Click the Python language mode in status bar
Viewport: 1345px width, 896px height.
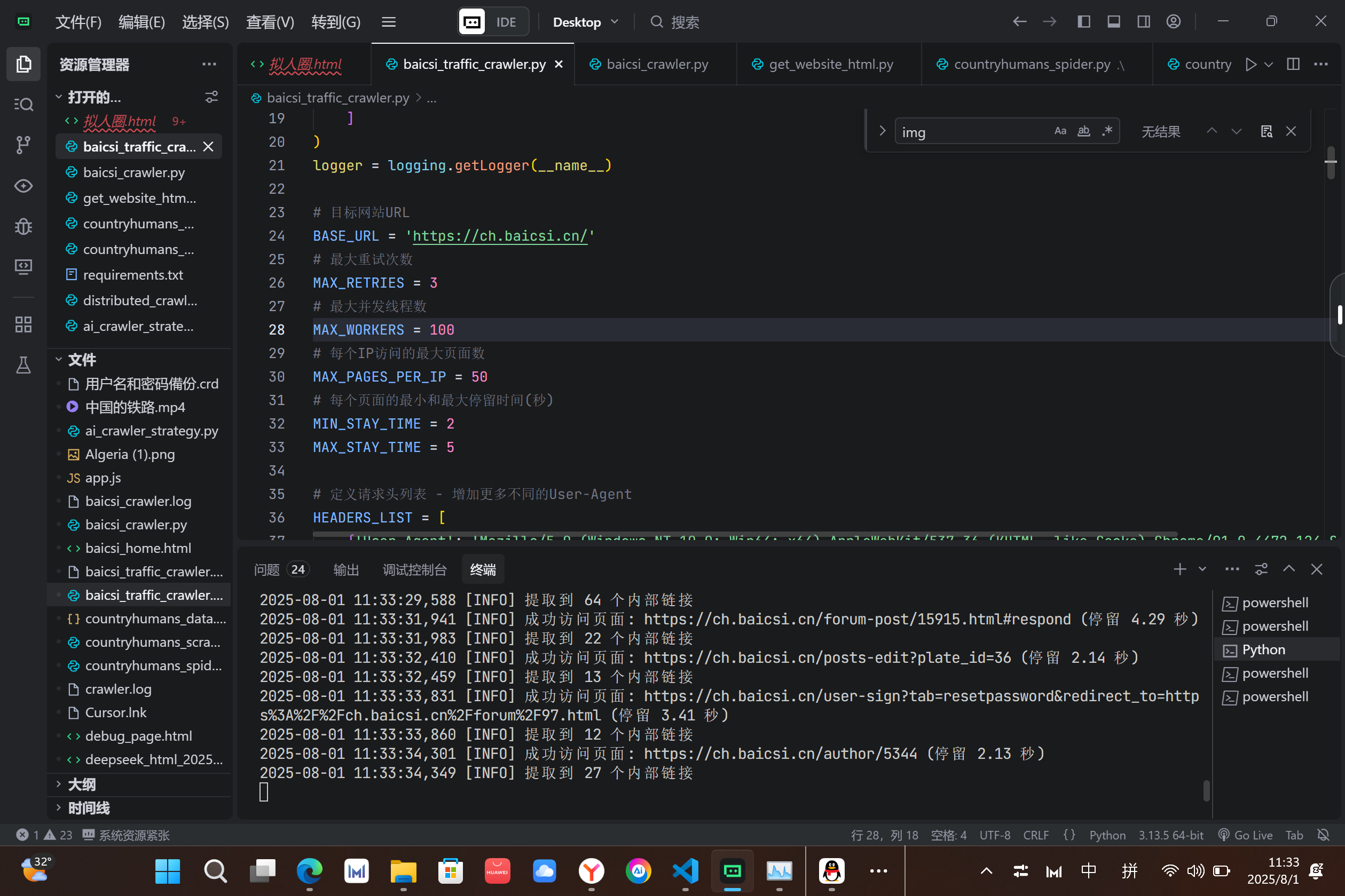(1107, 835)
